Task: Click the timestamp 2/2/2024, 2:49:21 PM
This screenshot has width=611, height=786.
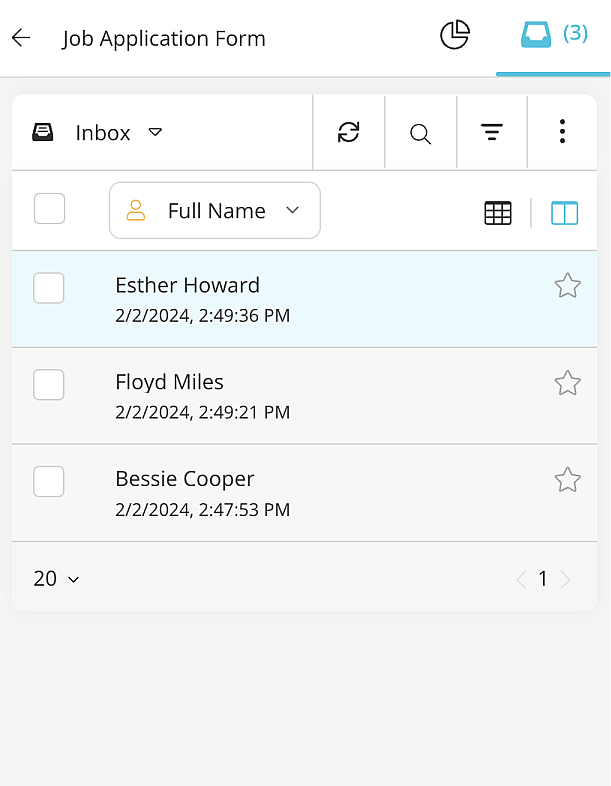Action: [x=202, y=412]
